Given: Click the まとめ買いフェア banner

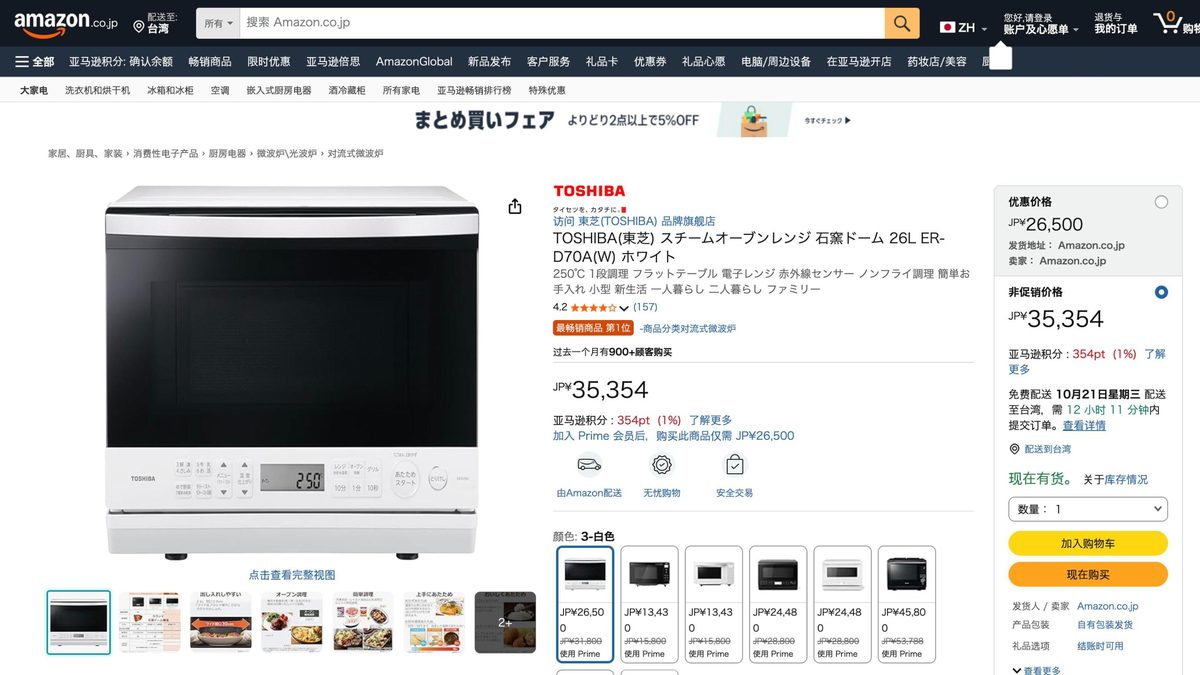Looking at the screenshot, I should [x=632, y=120].
